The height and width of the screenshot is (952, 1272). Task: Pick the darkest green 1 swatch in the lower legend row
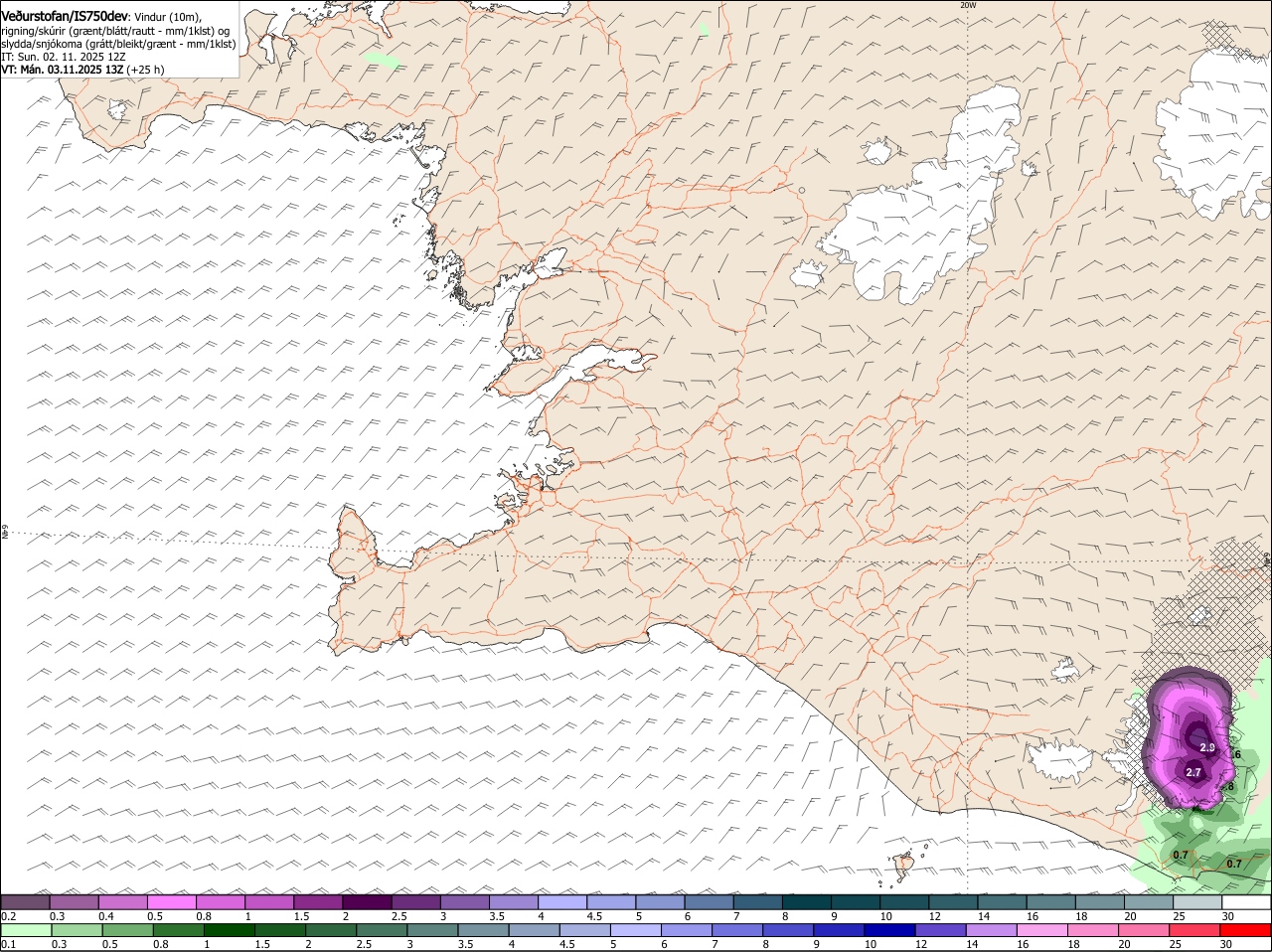pos(230,930)
